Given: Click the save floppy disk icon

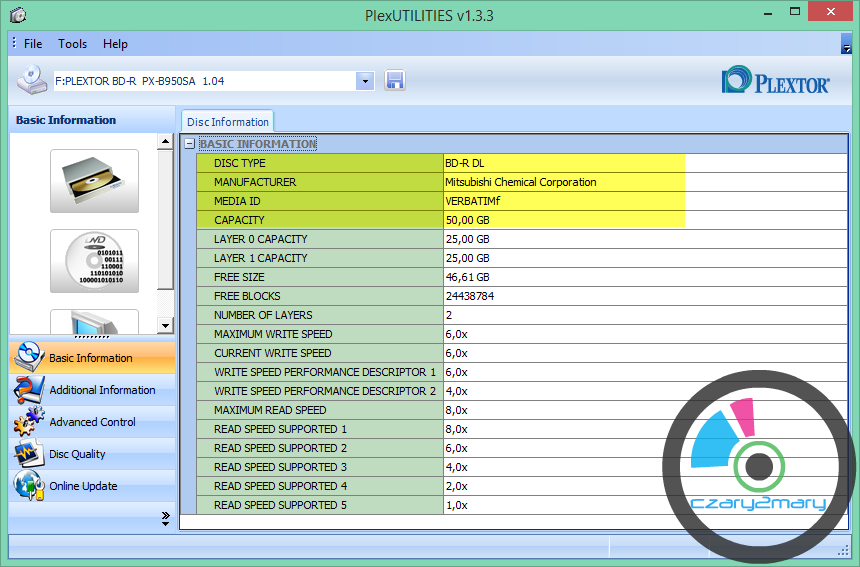Looking at the screenshot, I should point(394,81).
